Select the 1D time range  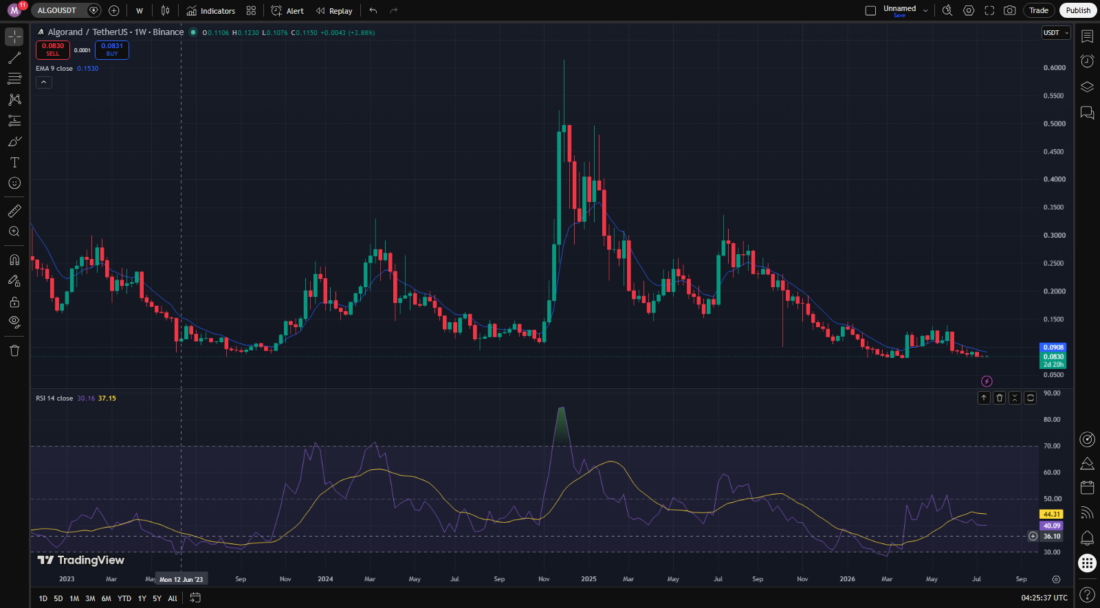pos(43,598)
